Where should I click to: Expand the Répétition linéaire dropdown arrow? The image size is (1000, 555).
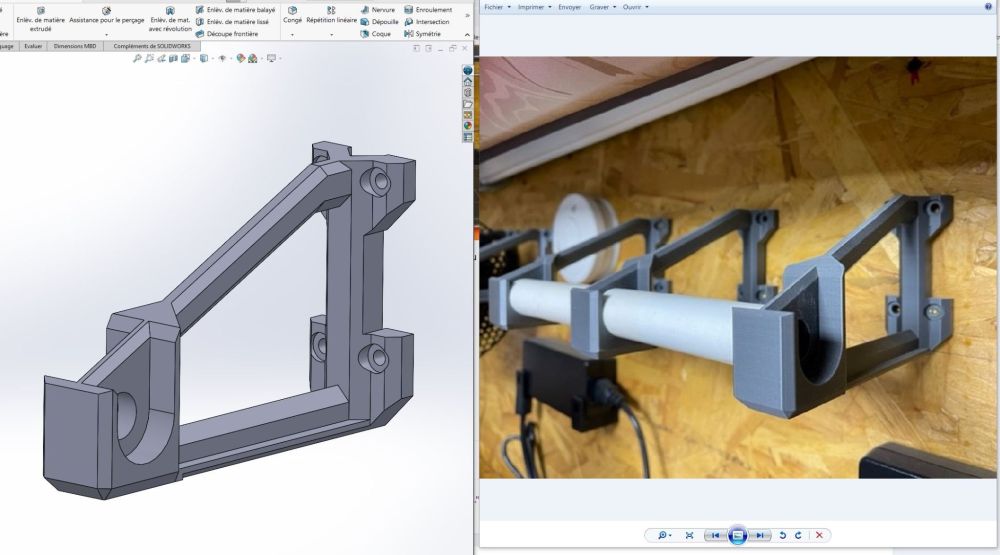pyautogui.click(x=332, y=34)
